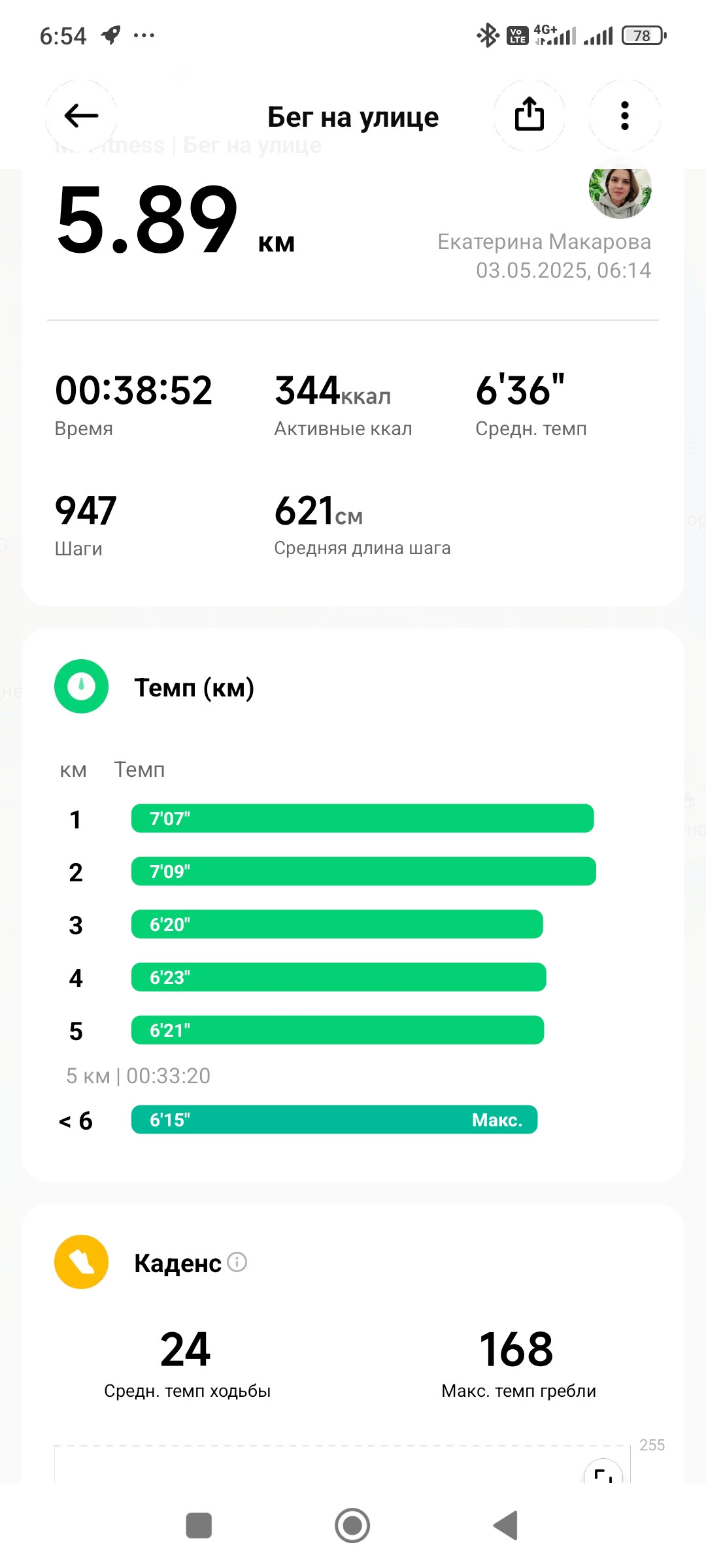Screen dimensions: 706x1568
Task: Tap the user profile photo
Action: (620, 189)
